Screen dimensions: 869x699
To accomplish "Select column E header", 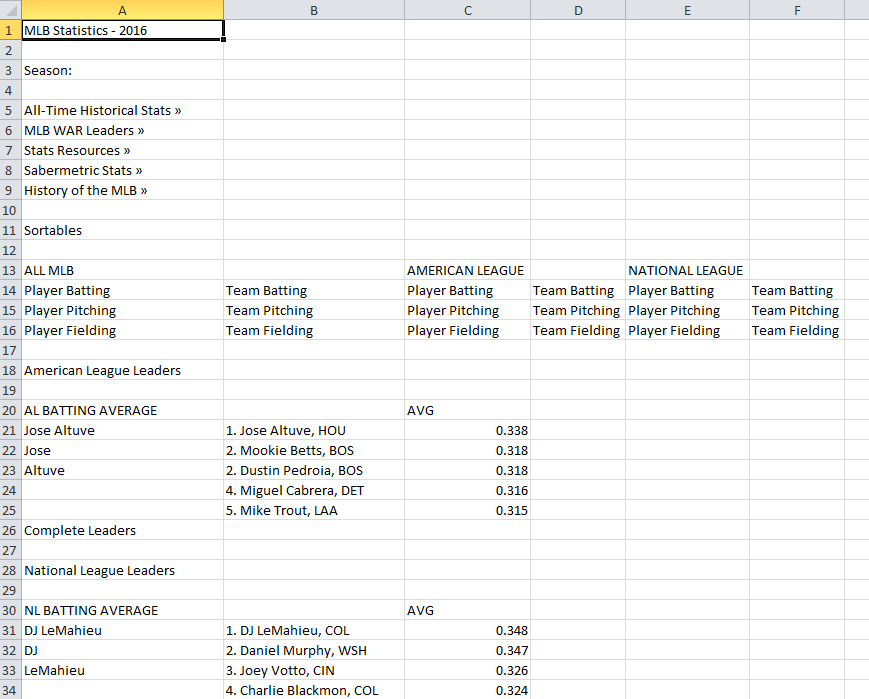I will pyautogui.click(x=687, y=9).
